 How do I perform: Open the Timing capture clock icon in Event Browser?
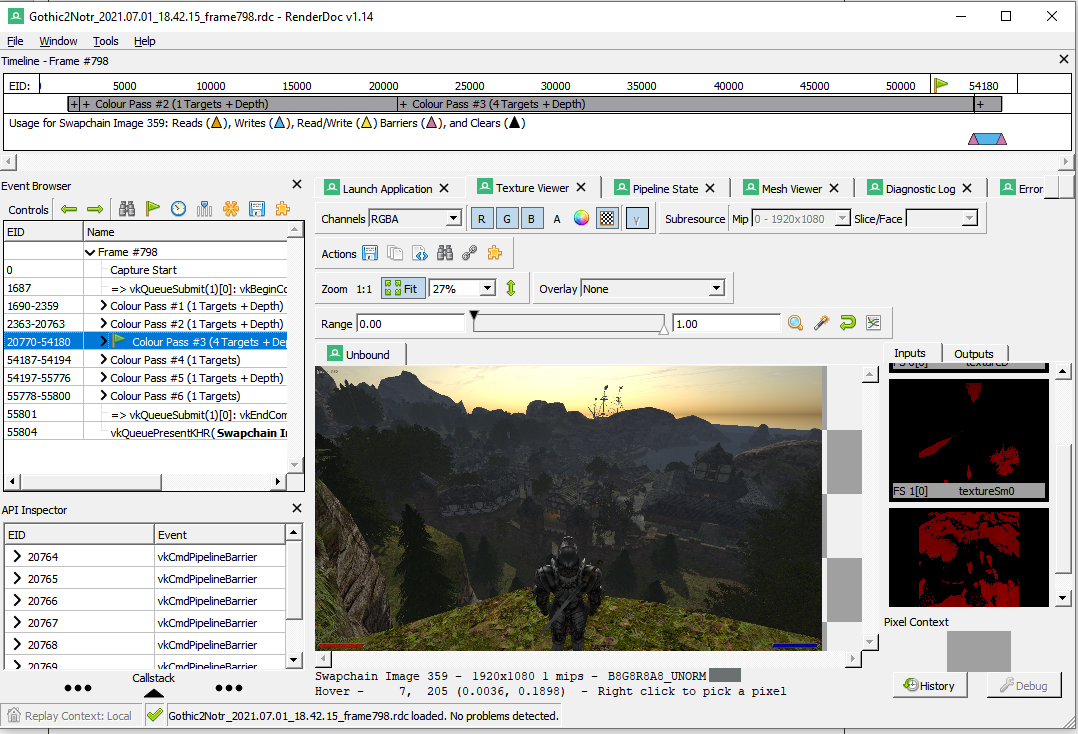(178, 208)
